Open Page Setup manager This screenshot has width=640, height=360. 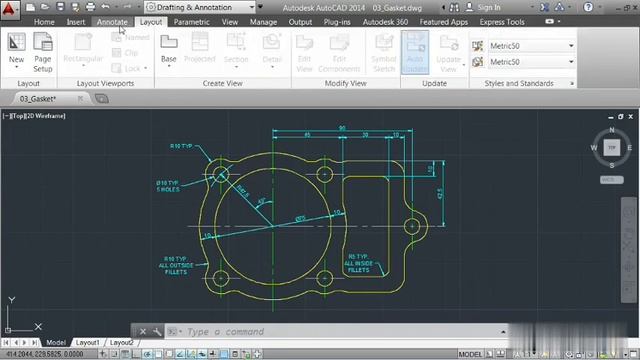coord(42,52)
